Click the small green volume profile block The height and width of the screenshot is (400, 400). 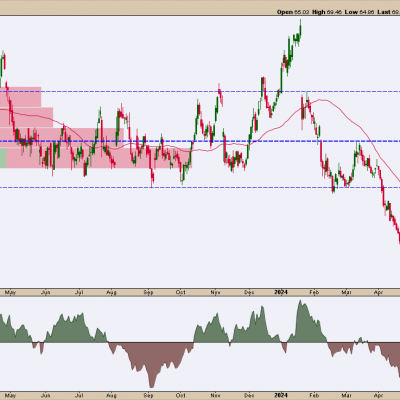[x=3, y=158]
